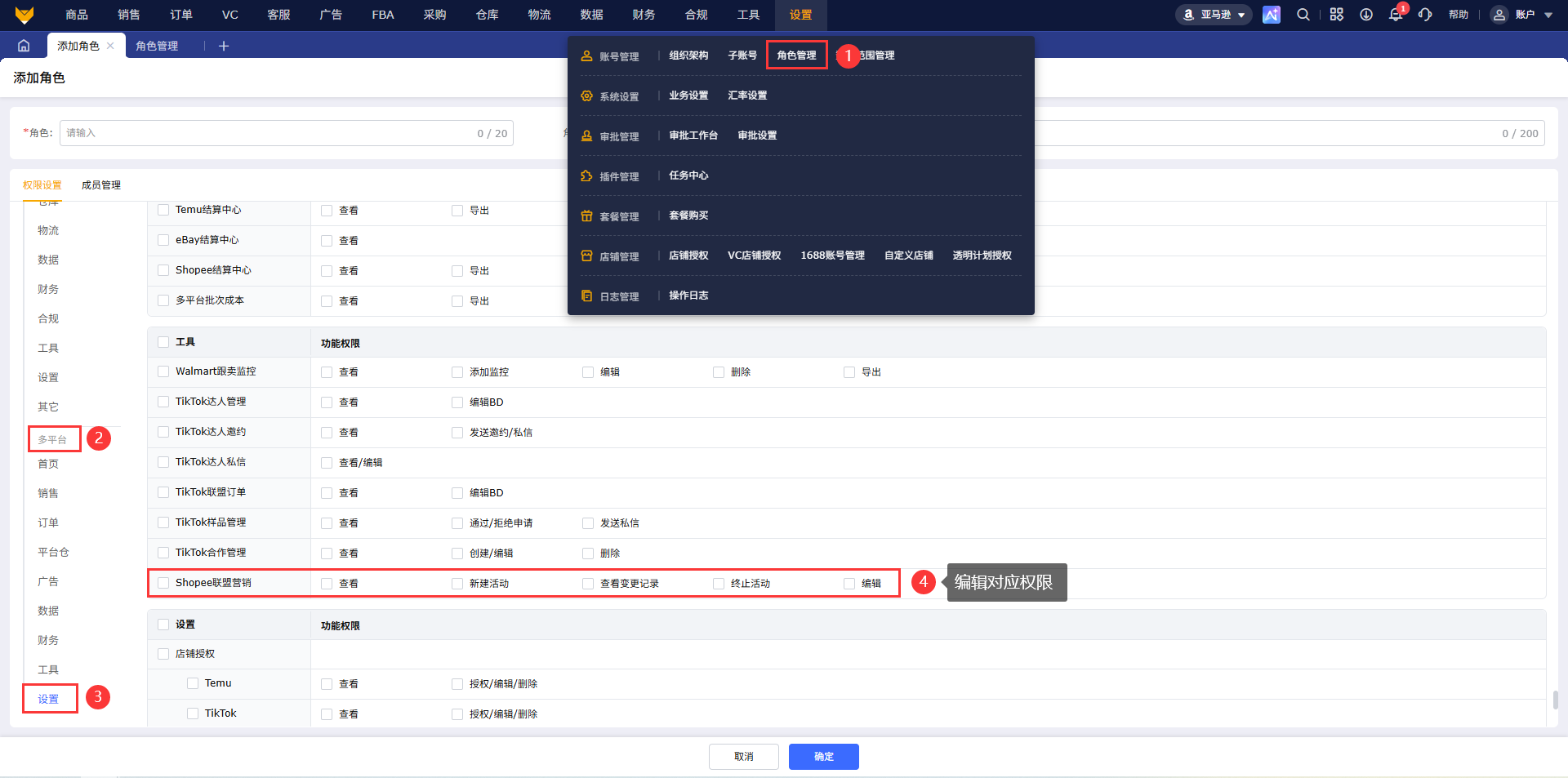Click the 取消 button

[743, 757]
